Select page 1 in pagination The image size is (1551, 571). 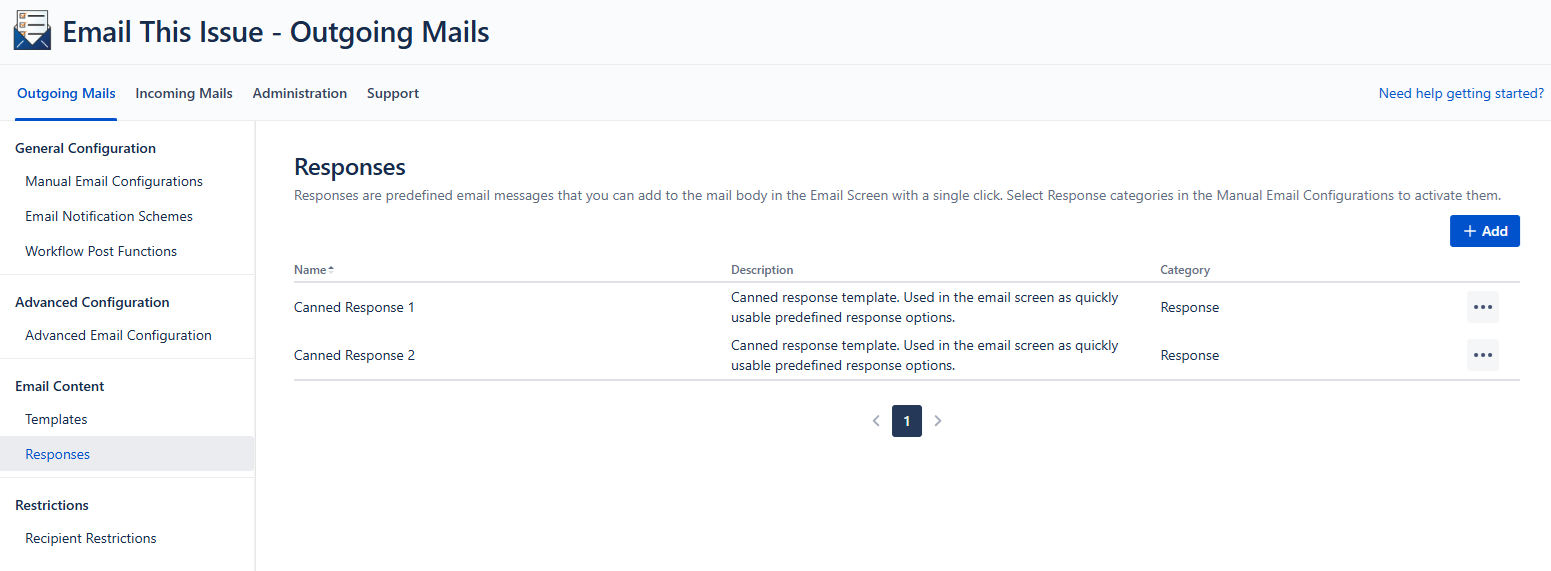(x=907, y=421)
